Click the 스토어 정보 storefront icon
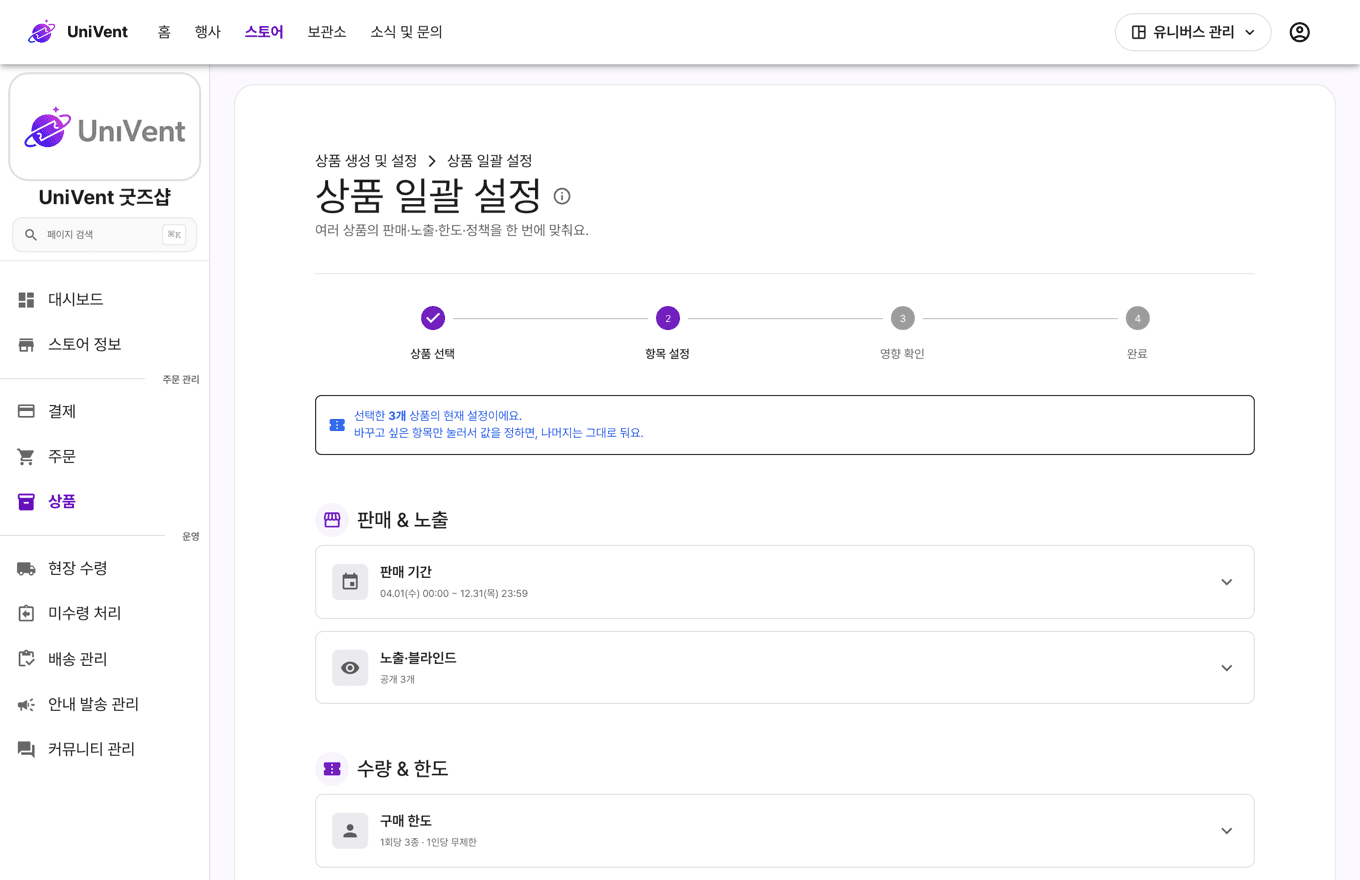Screen dimensions: 1360x880 (x=27, y=345)
